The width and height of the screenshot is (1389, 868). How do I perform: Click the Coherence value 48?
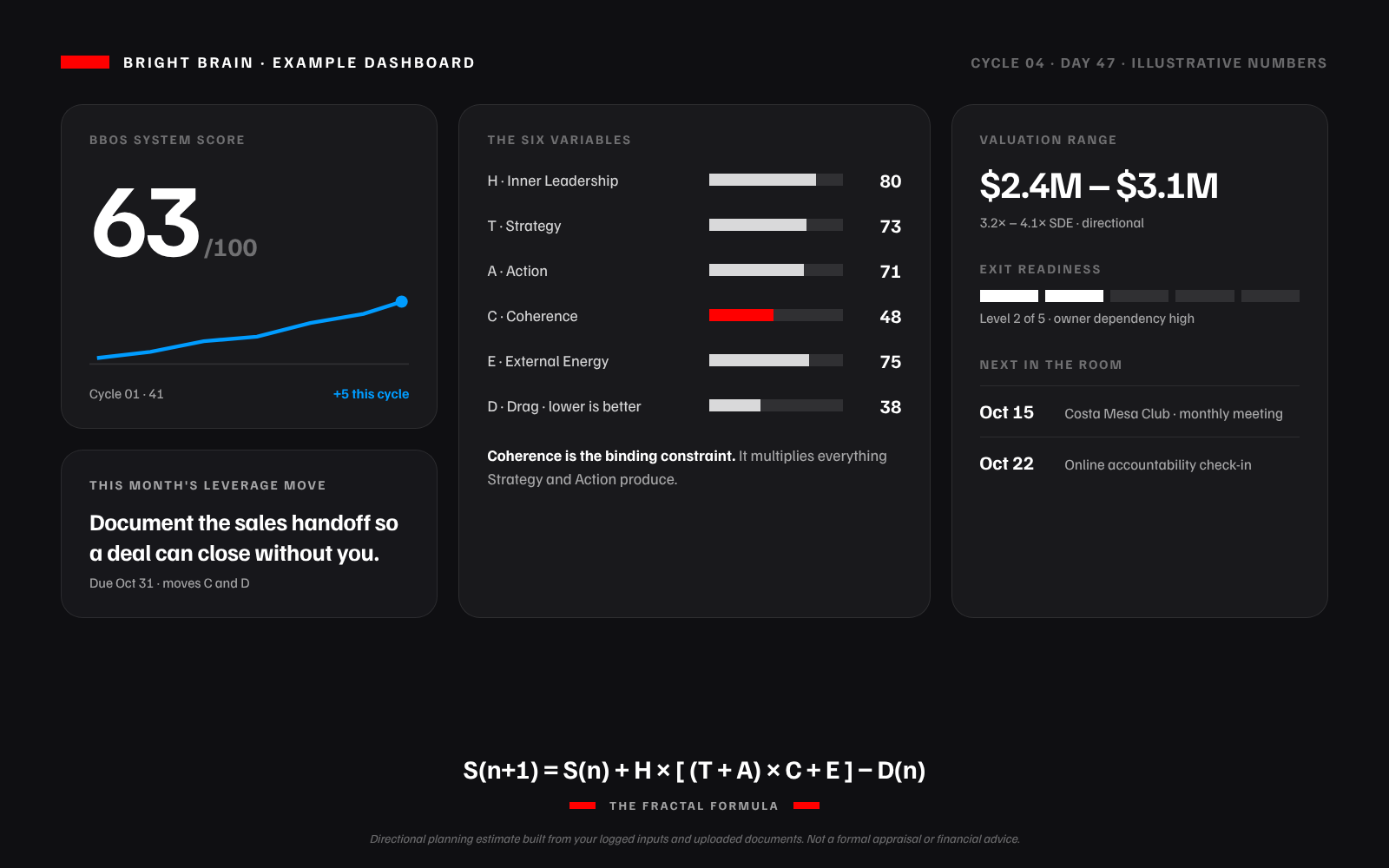pyautogui.click(x=891, y=317)
